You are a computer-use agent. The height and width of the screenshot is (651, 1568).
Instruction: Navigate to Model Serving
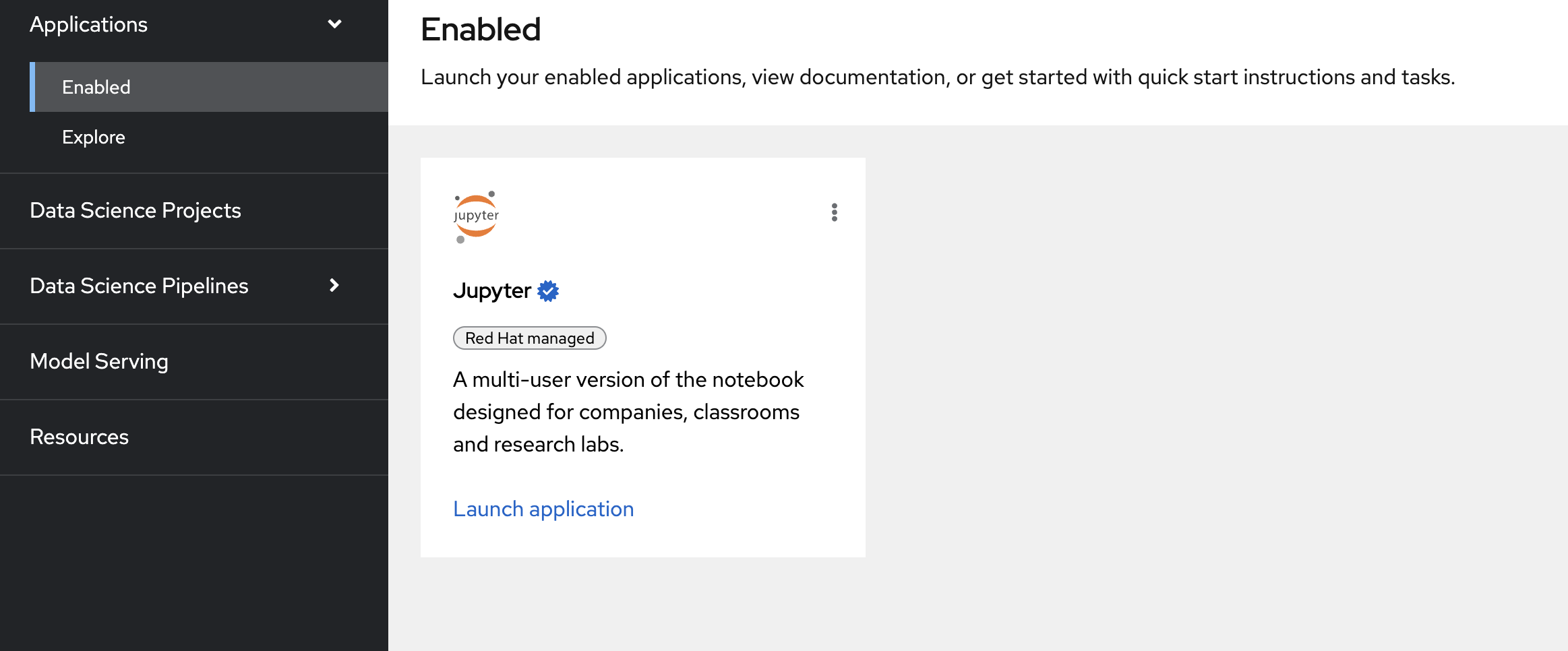(x=99, y=361)
